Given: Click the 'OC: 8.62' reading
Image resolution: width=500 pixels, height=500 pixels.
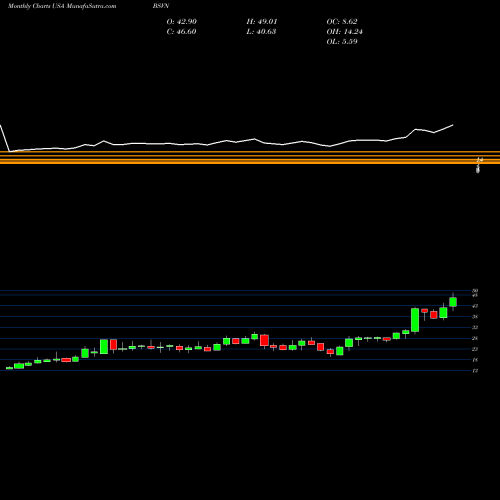Looking at the screenshot, I should (342, 22).
